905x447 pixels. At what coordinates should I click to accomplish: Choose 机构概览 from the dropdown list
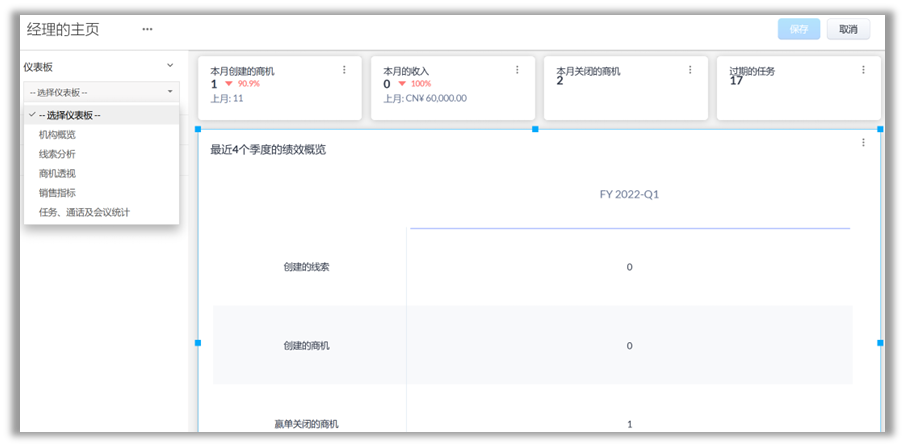[x=57, y=135]
